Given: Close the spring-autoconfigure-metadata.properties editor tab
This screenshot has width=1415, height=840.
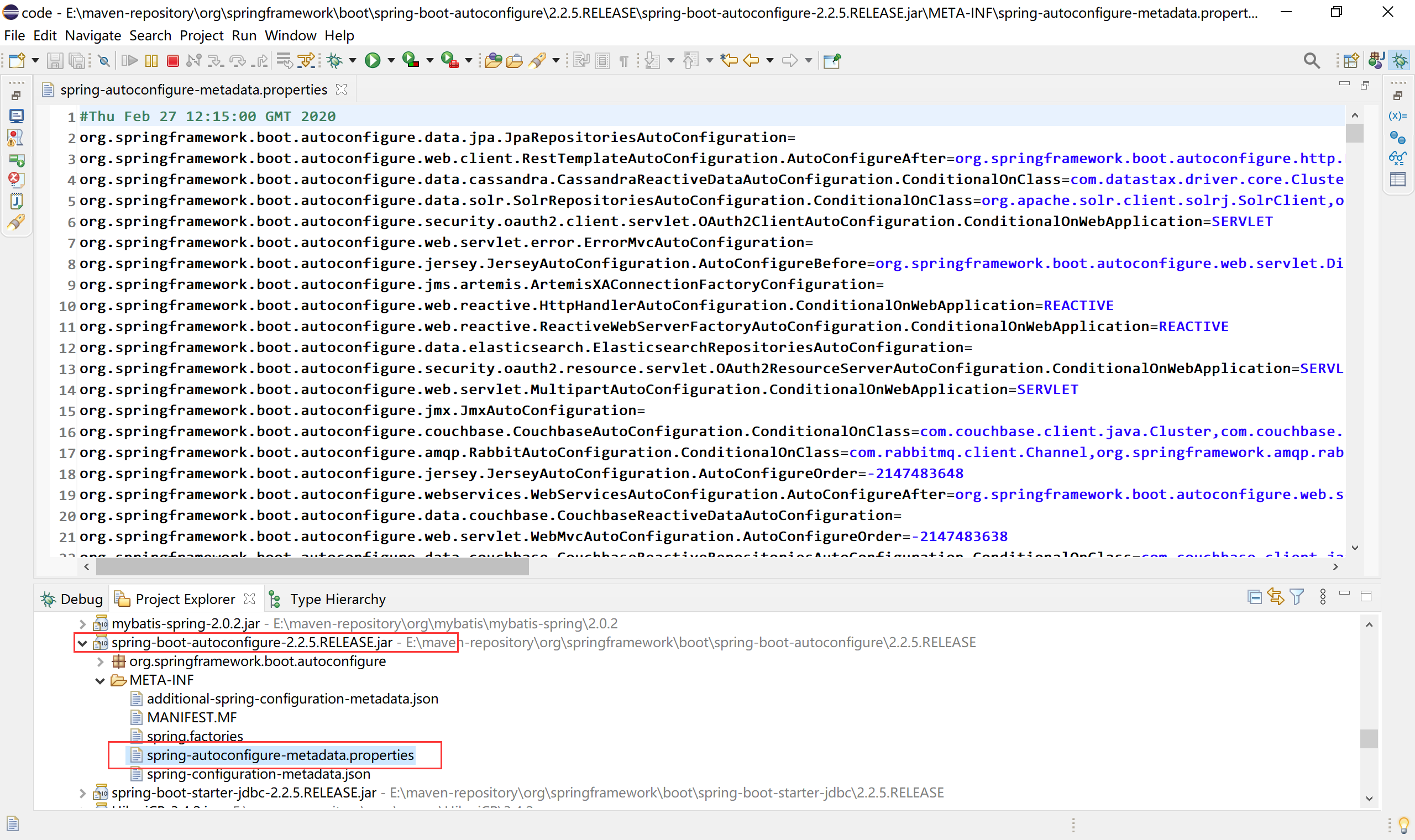Looking at the screenshot, I should point(341,90).
